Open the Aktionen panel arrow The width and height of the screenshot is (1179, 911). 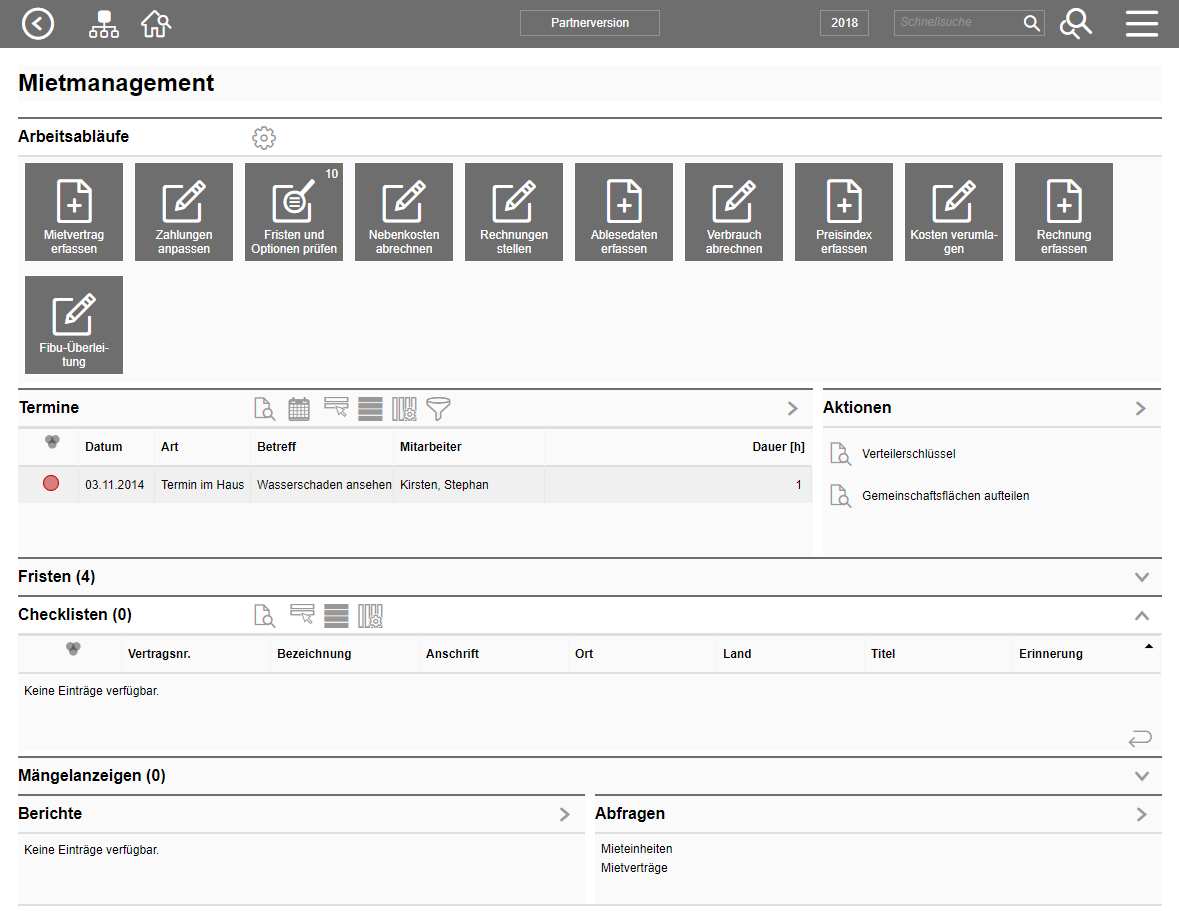pyautogui.click(x=1141, y=408)
